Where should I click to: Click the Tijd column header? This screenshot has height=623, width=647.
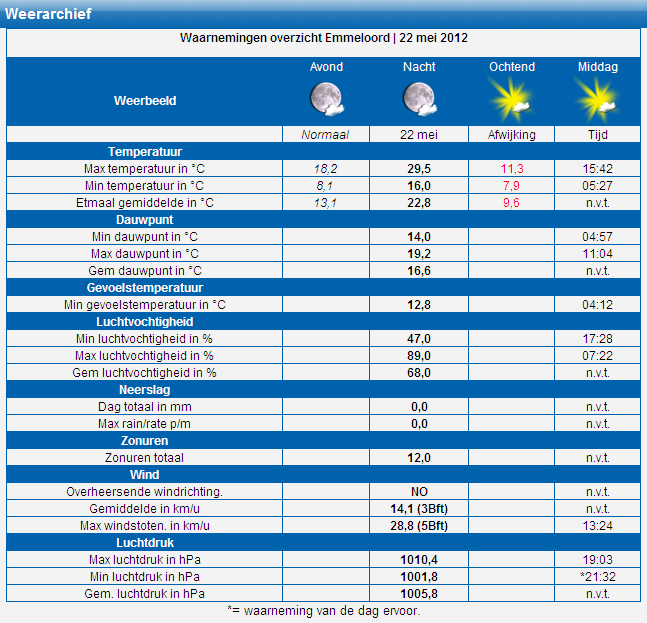click(597, 135)
